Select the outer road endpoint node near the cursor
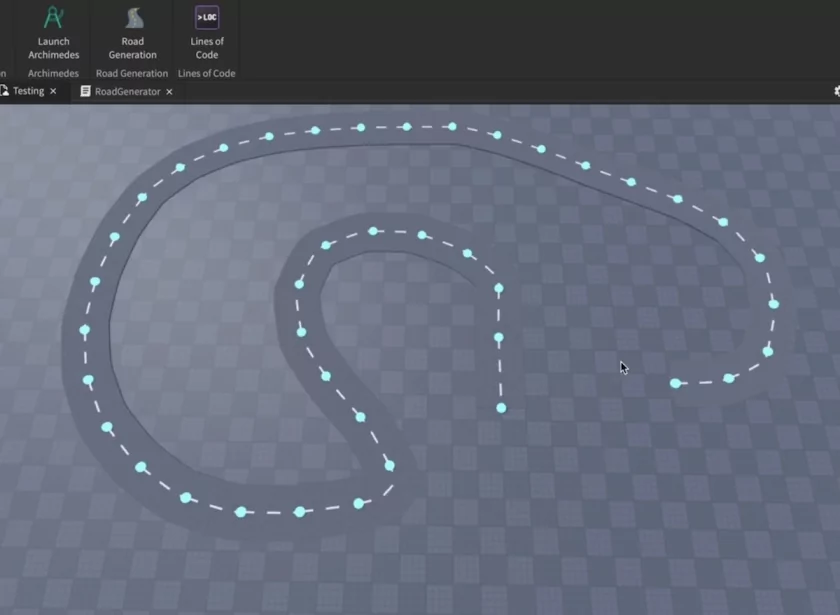The width and height of the screenshot is (840, 615). pyautogui.click(x=676, y=383)
